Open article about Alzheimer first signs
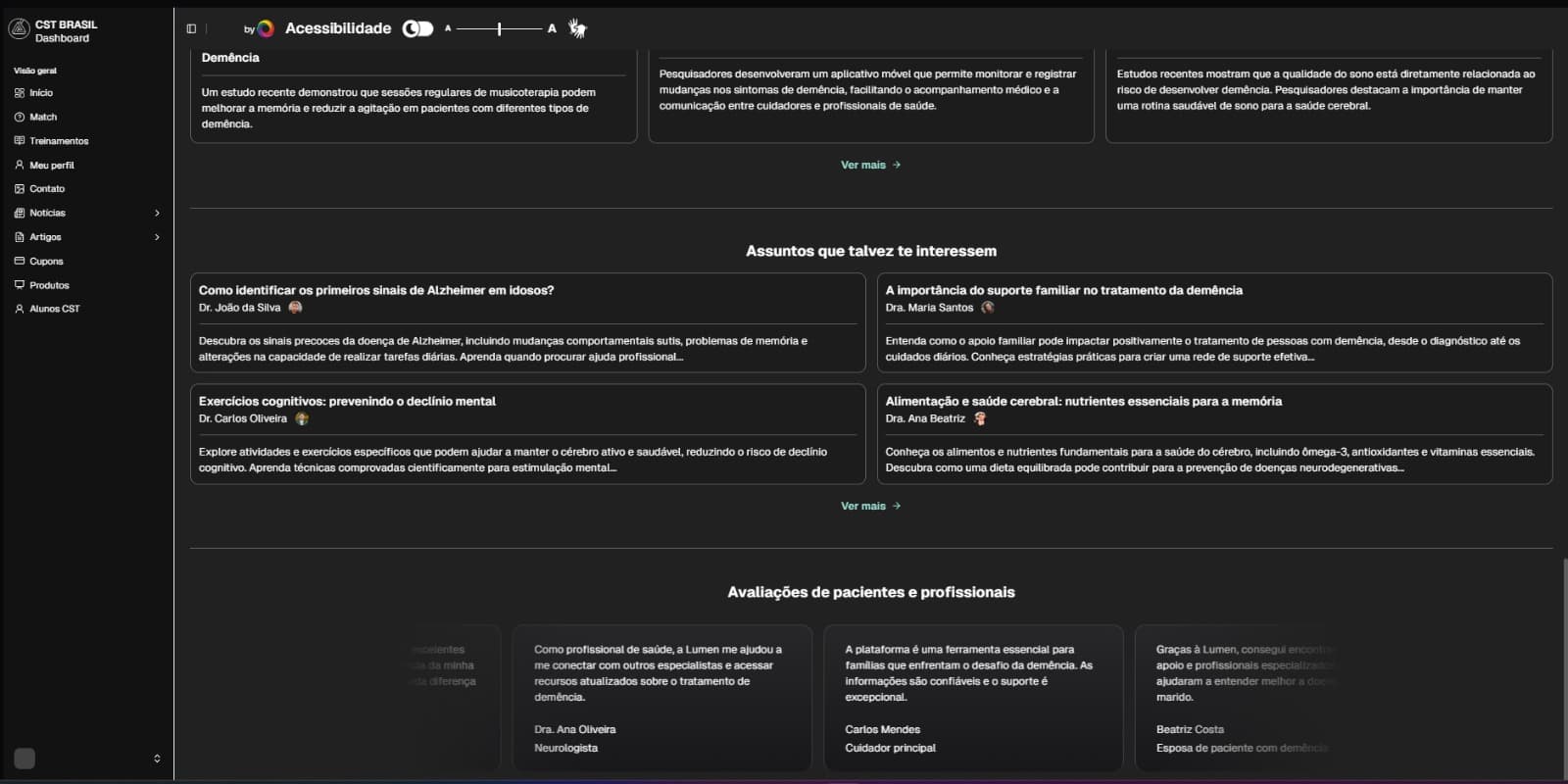 point(528,322)
